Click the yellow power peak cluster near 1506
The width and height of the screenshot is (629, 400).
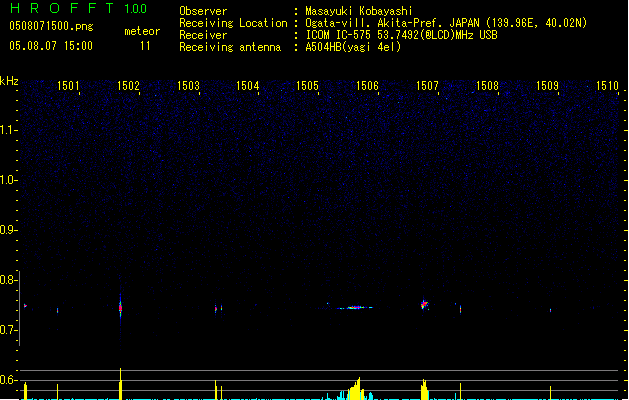[355, 389]
